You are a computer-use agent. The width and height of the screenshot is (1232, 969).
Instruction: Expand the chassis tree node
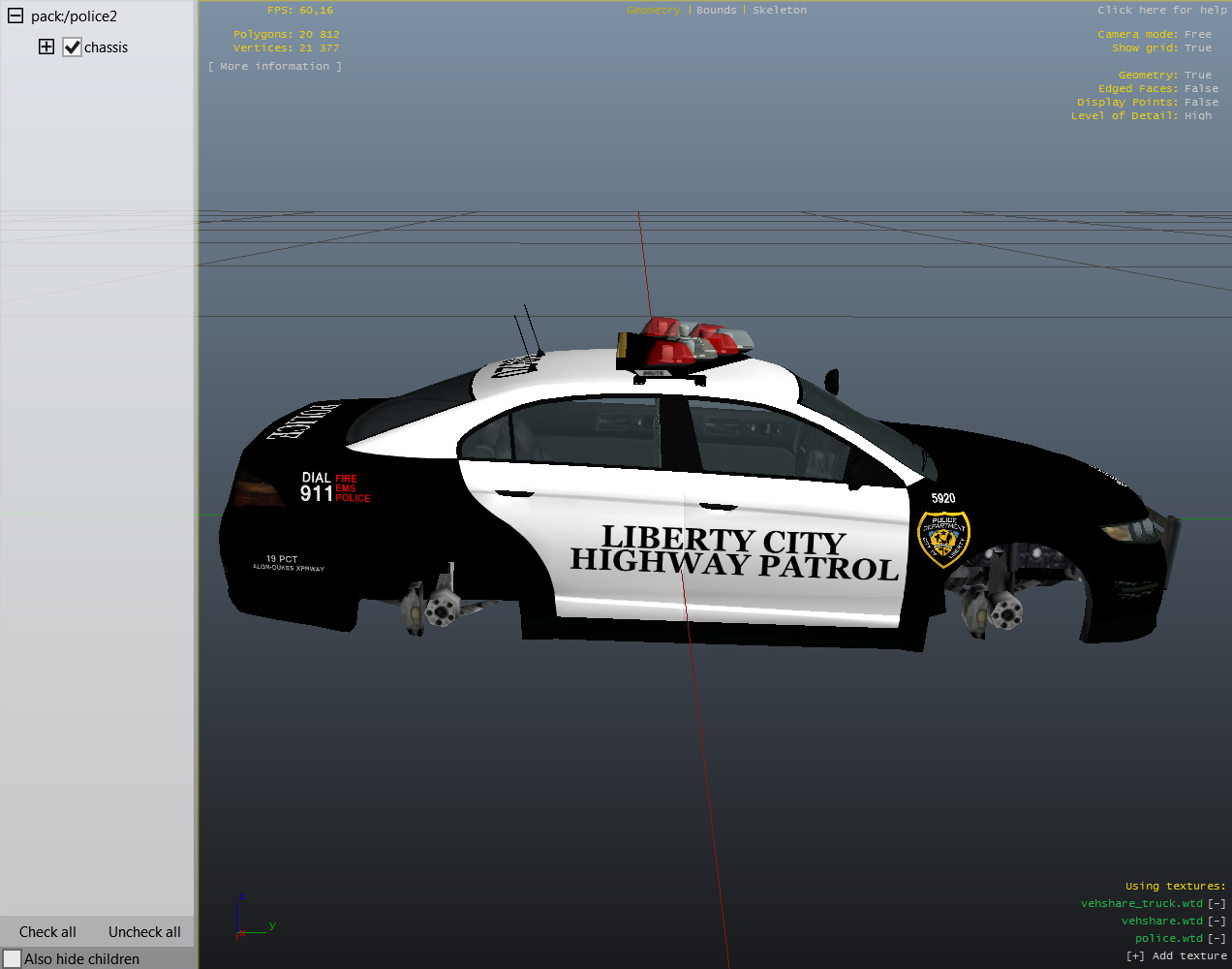pyautogui.click(x=46, y=47)
